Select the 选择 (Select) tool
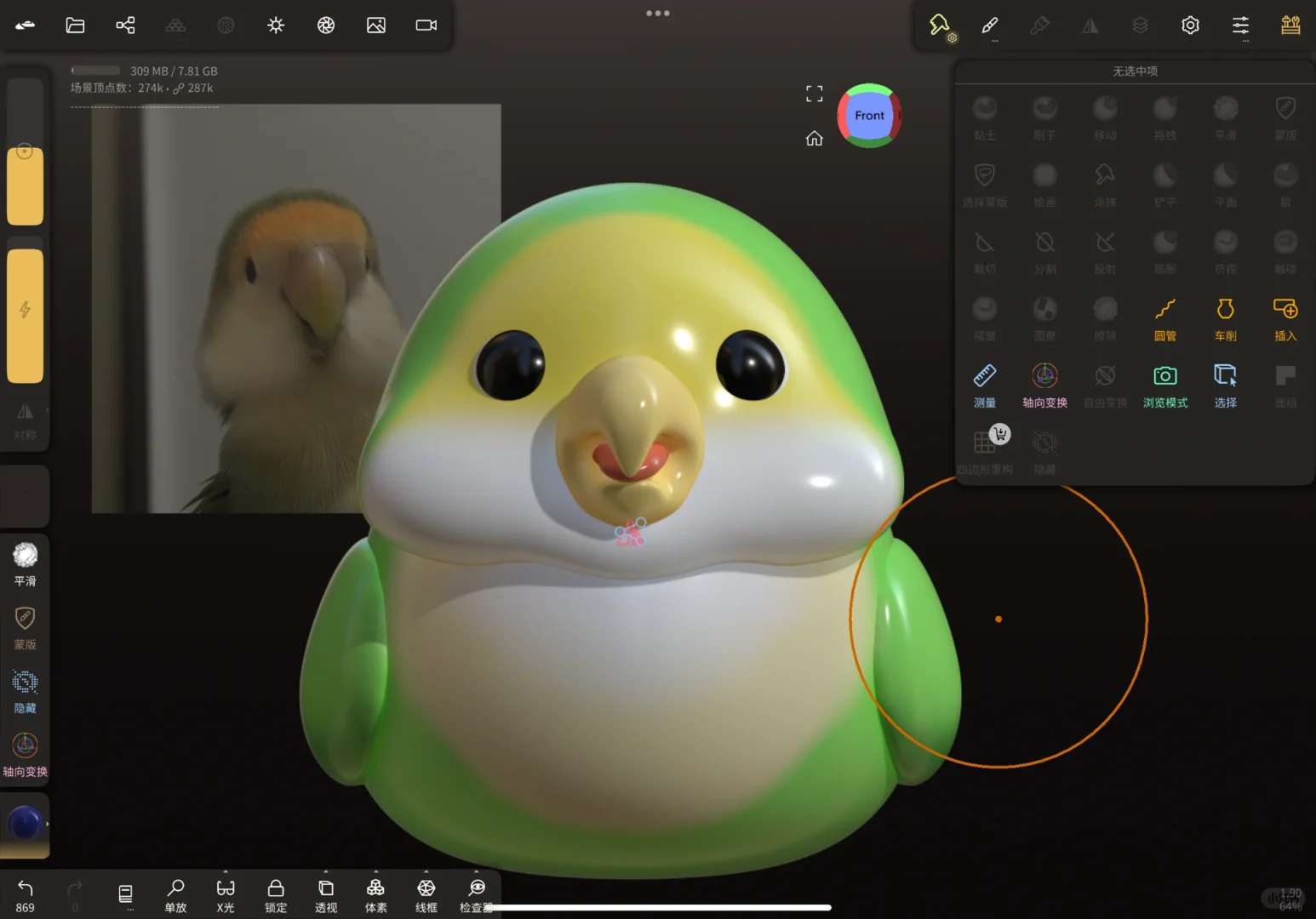 tap(1226, 385)
